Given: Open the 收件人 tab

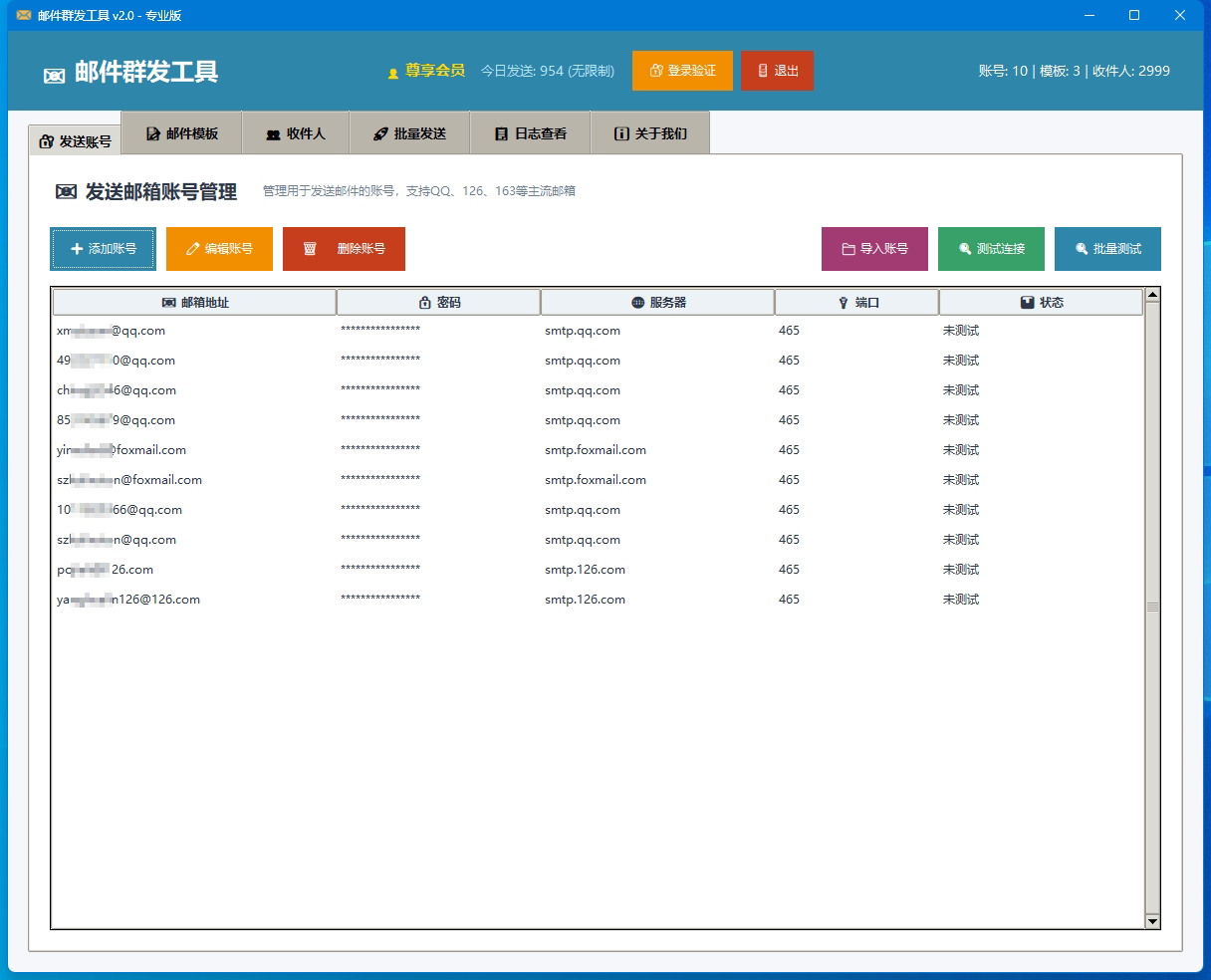Looking at the screenshot, I should click(296, 133).
